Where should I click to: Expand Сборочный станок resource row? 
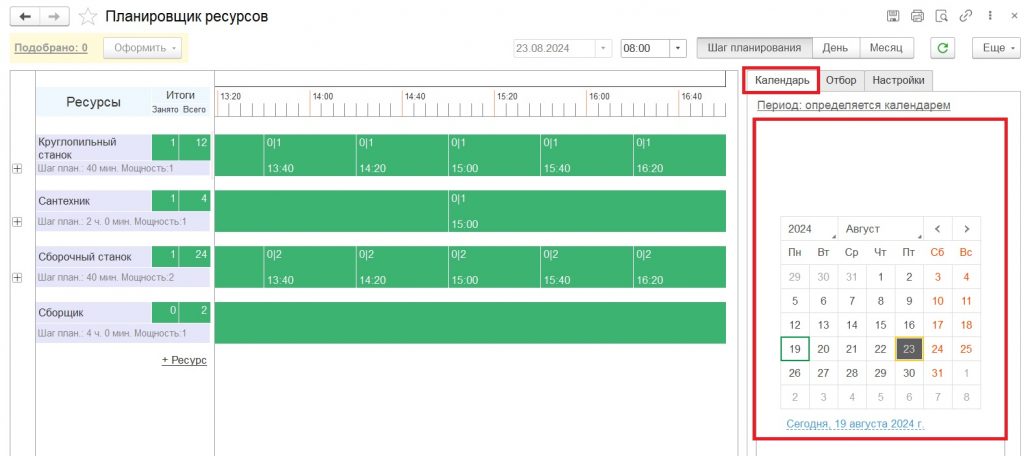[x=18, y=278]
